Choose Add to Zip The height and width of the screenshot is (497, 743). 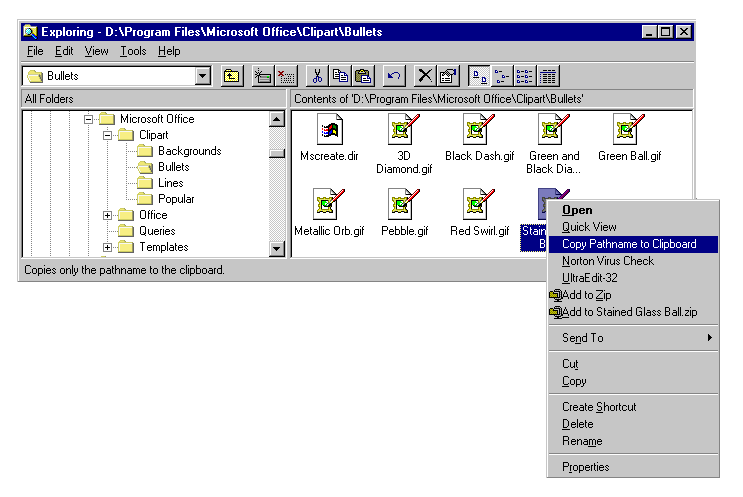pos(633,295)
